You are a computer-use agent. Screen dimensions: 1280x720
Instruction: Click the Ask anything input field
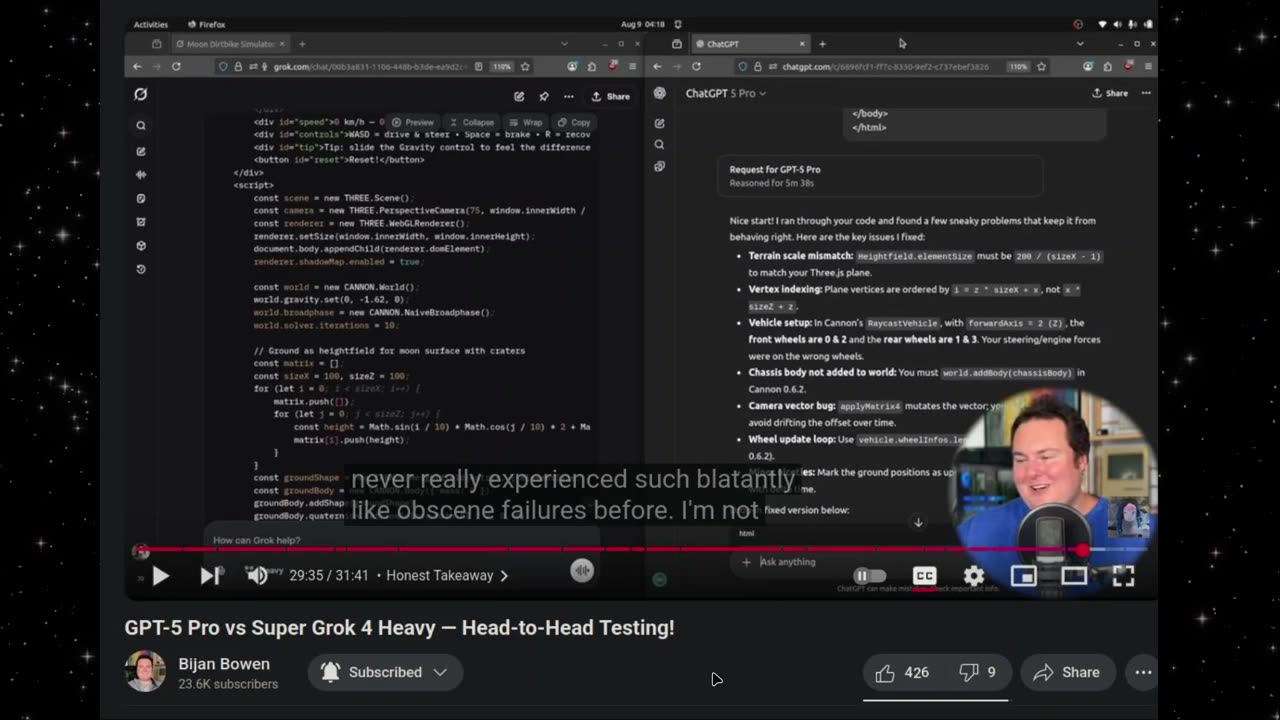[790, 562]
